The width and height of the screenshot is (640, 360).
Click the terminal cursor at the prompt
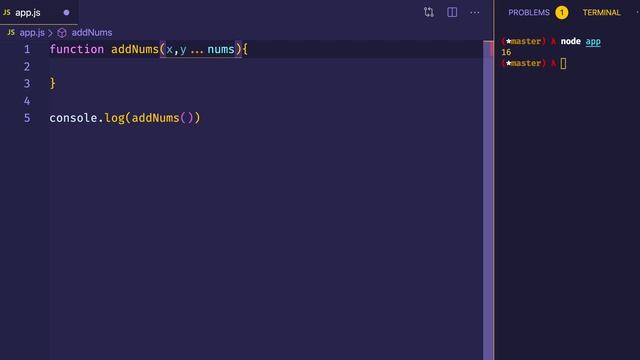(563, 63)
